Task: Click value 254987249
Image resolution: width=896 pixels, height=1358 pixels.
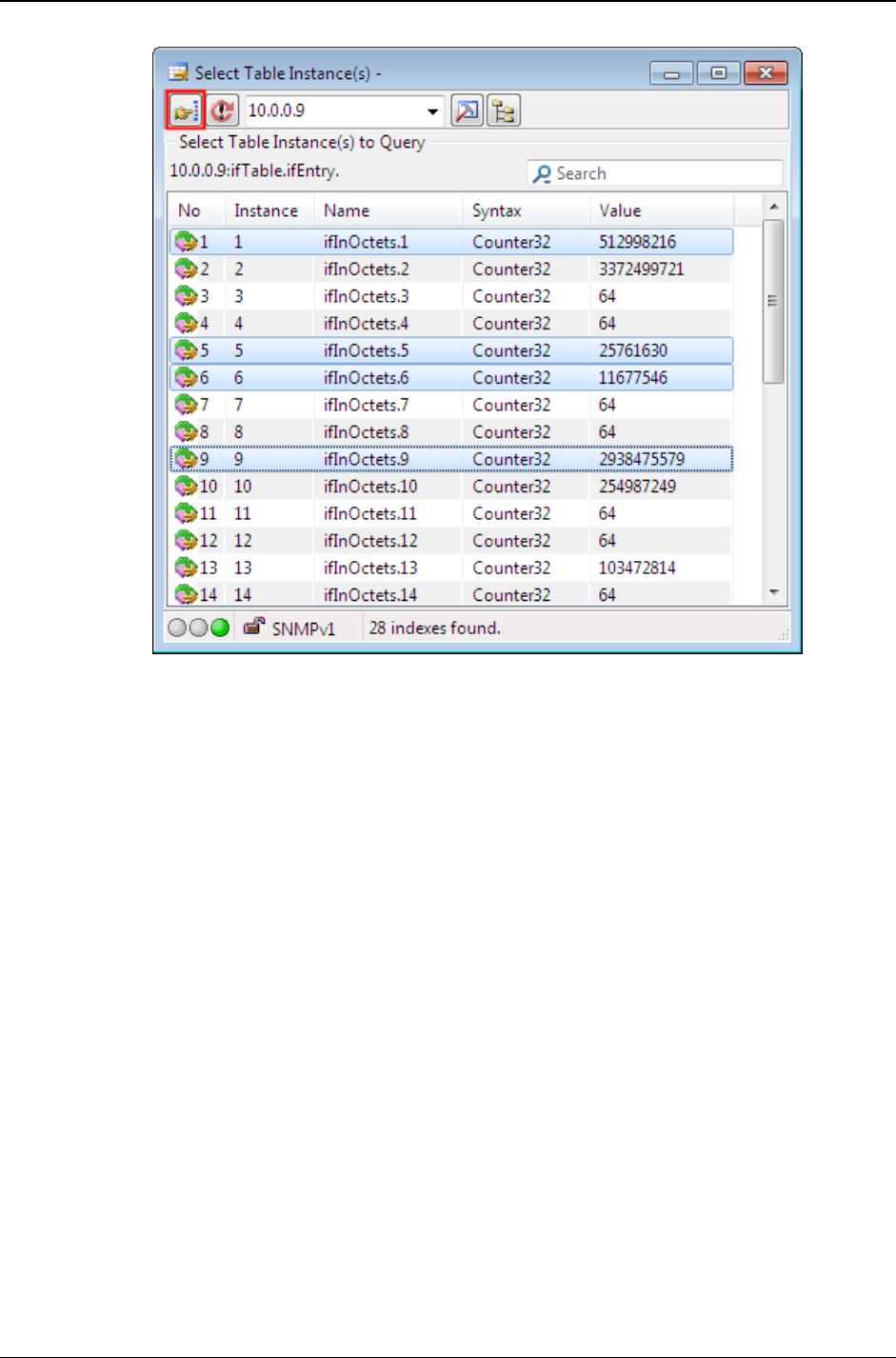Action: (637, 487)
